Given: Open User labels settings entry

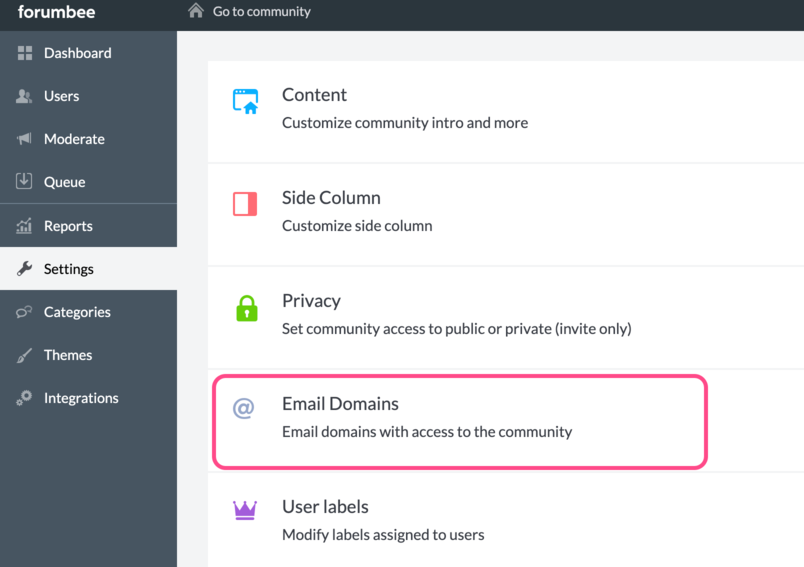Looking at the screenshot, I should 506,520.
